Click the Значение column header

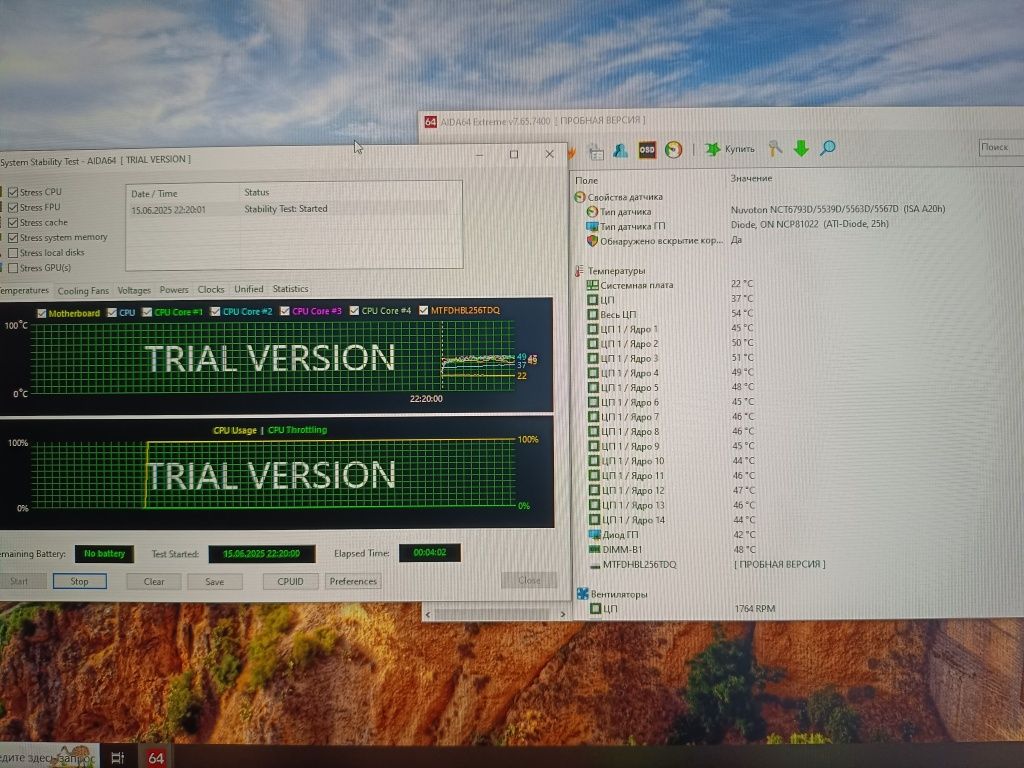tap(751, 178)
